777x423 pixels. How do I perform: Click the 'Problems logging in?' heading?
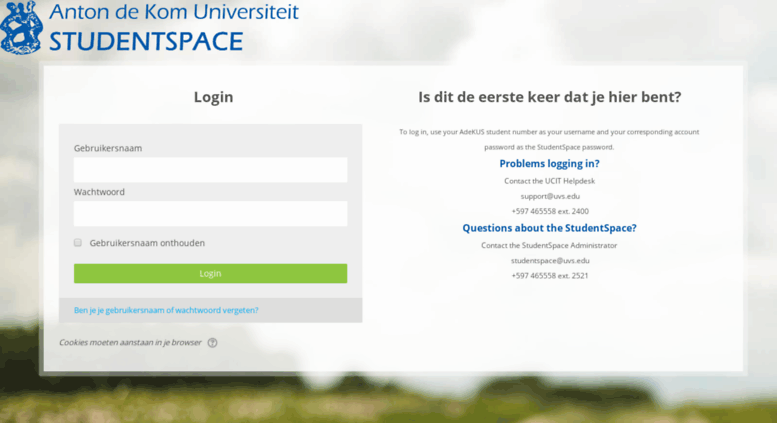[549, 163]
